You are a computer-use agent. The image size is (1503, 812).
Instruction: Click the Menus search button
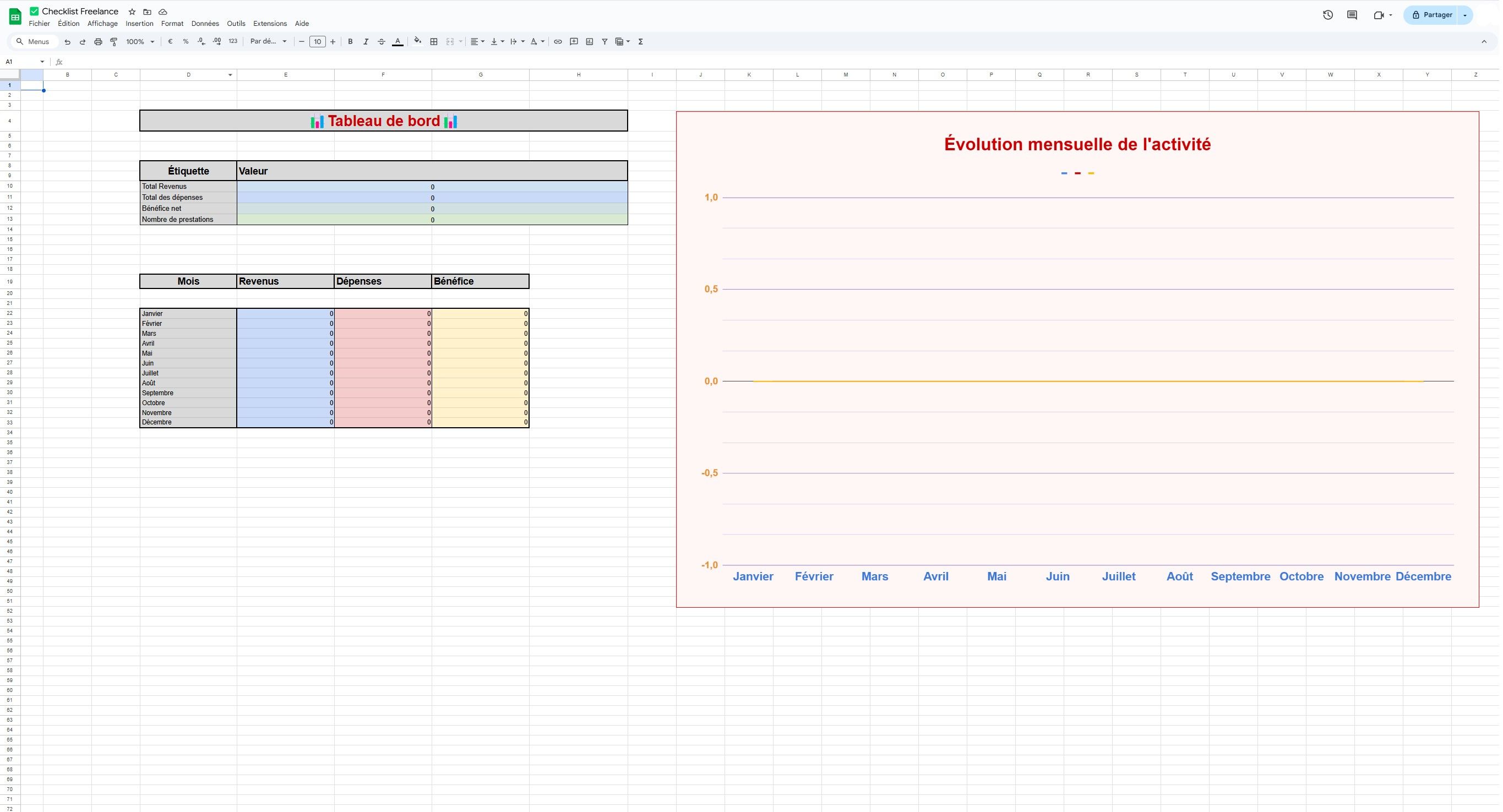[x=32, y=41]
